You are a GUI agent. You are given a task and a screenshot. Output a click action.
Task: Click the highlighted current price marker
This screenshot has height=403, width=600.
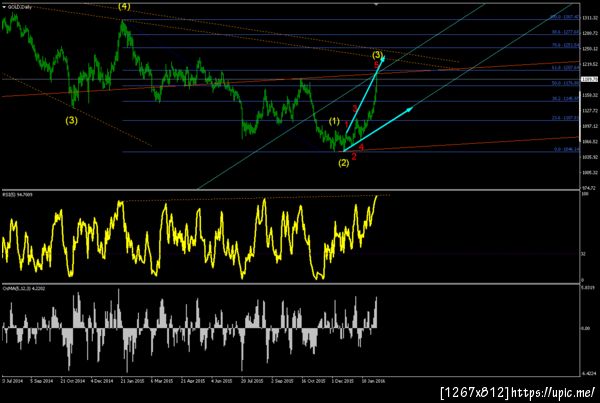tap(589, 79)
